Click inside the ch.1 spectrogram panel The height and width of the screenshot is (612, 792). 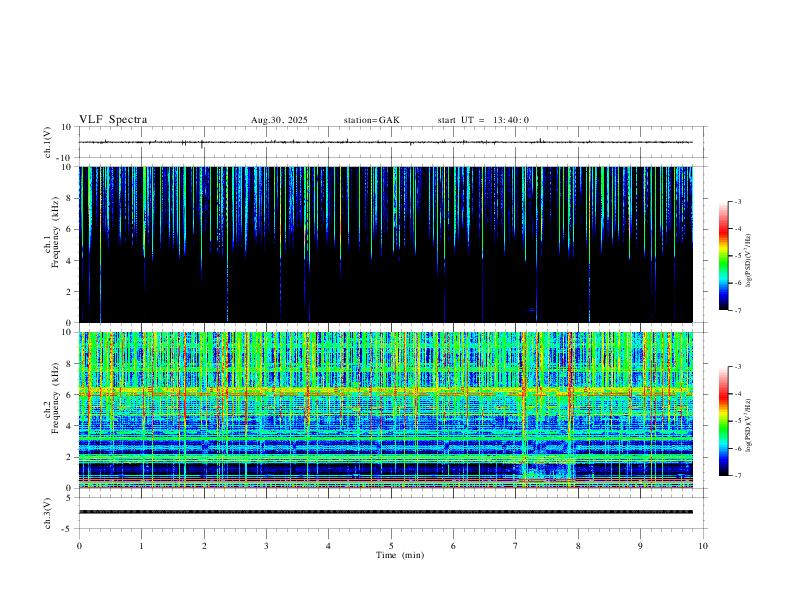click(386, 244)
